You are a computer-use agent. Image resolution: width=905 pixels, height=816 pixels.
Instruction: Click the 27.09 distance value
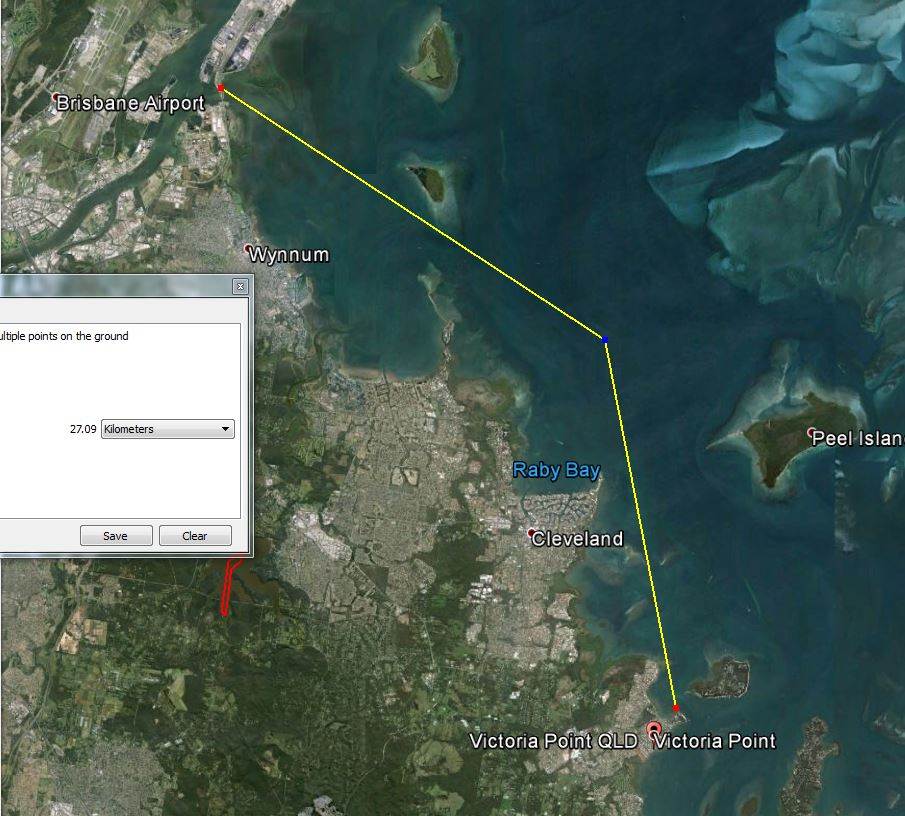tap(83, 429)
